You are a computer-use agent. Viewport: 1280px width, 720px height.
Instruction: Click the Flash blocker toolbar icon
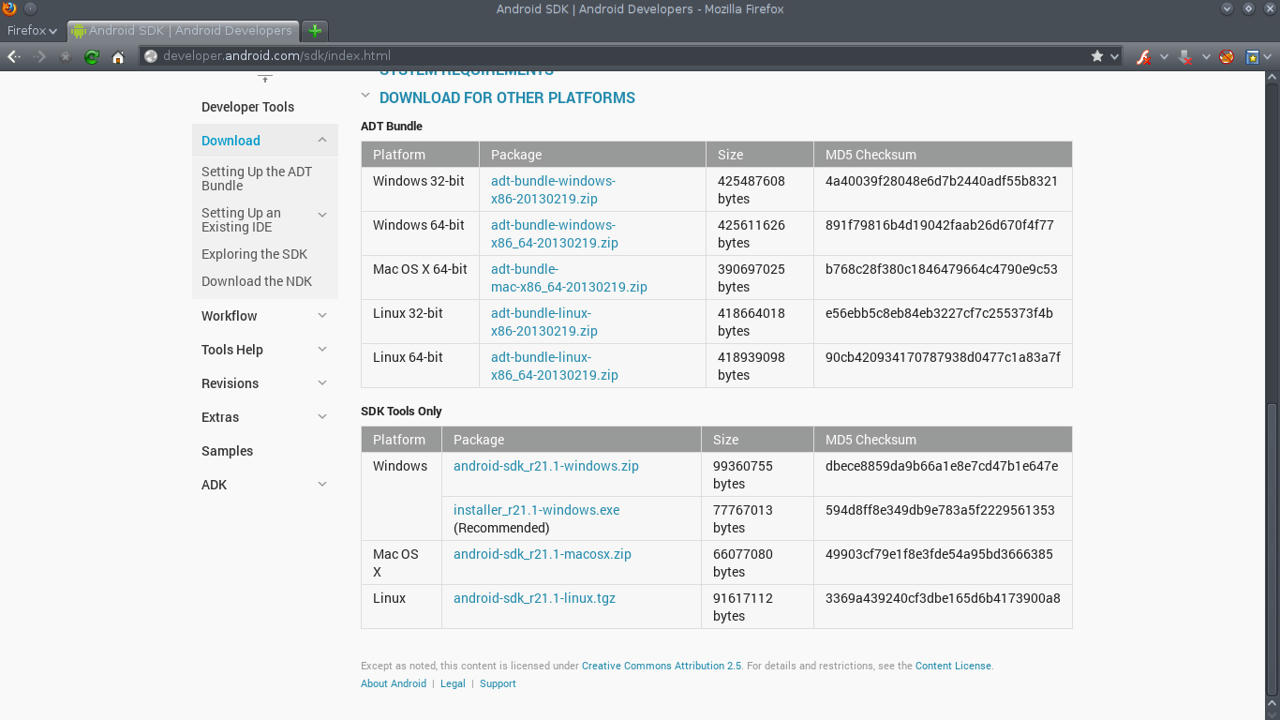(1143, 57)
